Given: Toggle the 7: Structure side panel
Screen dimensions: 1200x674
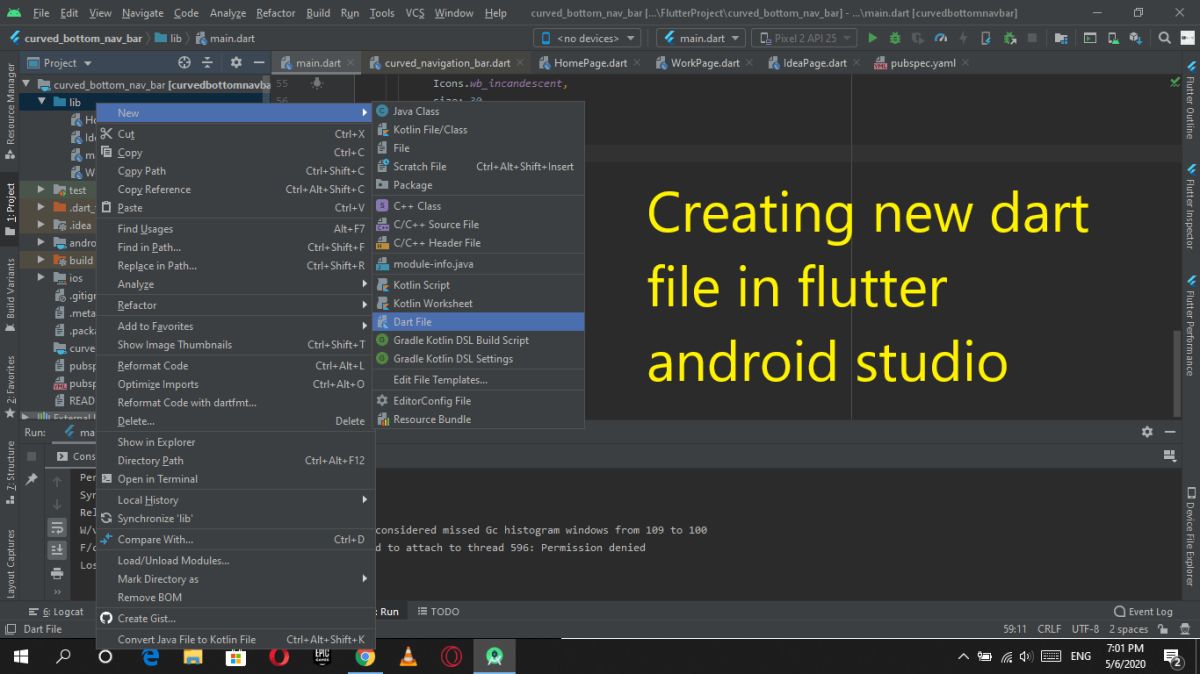Looking at the screenshot, I should pyautogui.click(x=10, y=474).
